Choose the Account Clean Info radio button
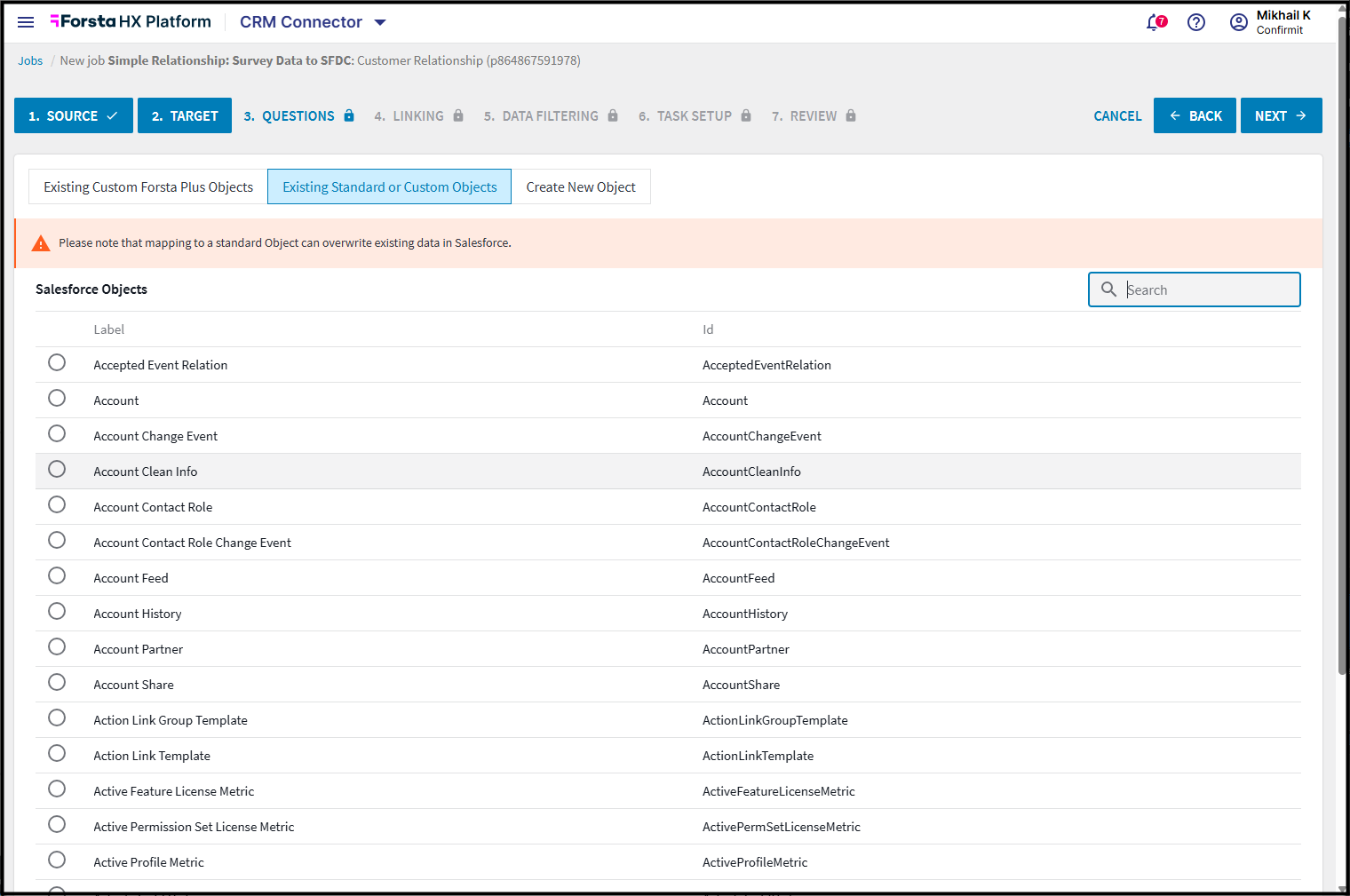 (57, 469)
